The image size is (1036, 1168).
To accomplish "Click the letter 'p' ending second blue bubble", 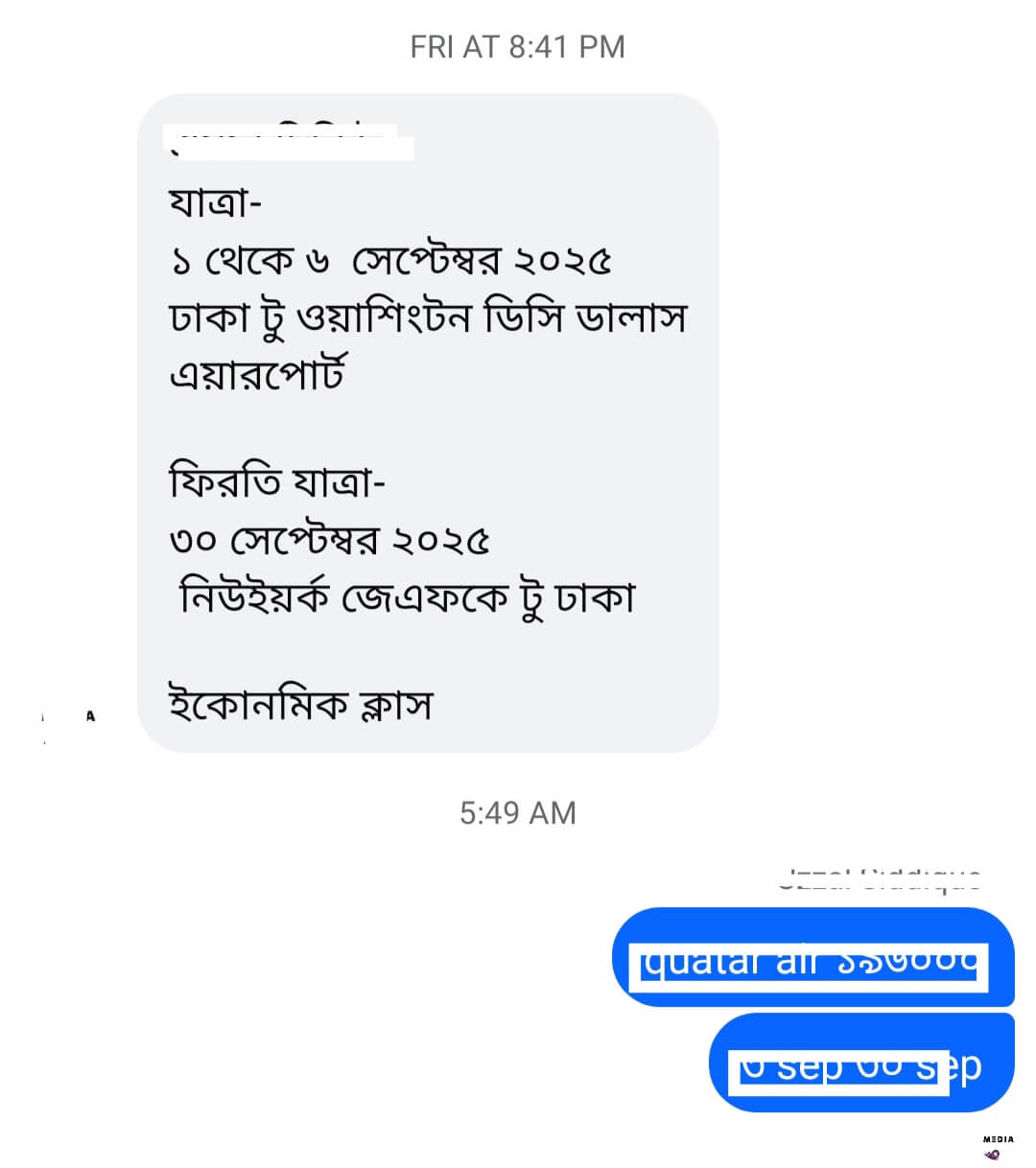I will [967, 1067].
